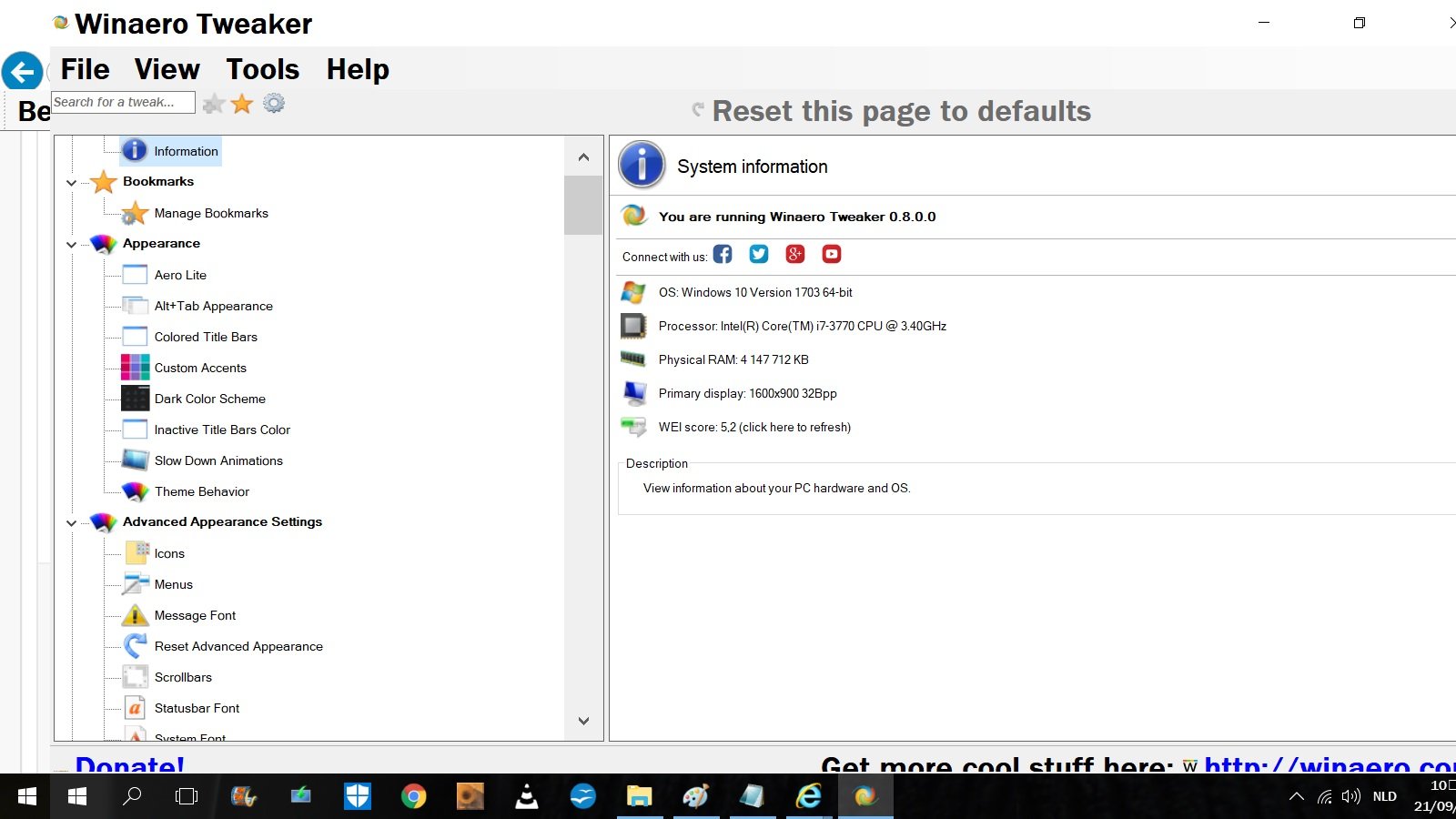Refresh the WEI score link
Image resolution: width=1456 pixels, height=819 pixels.
[x=754, y=427]
